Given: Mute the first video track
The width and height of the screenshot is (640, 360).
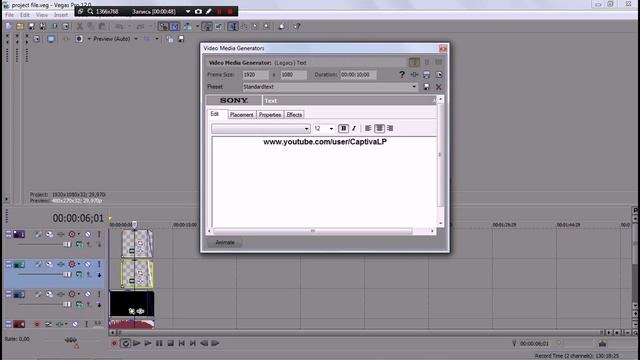Looking at the screenshot, I should [87, 234].
